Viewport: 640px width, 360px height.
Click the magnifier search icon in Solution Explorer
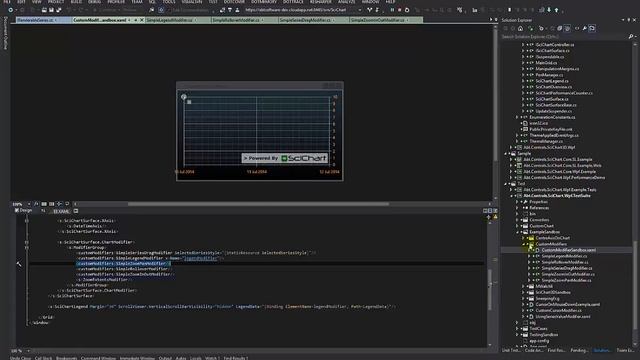point(631,37)
